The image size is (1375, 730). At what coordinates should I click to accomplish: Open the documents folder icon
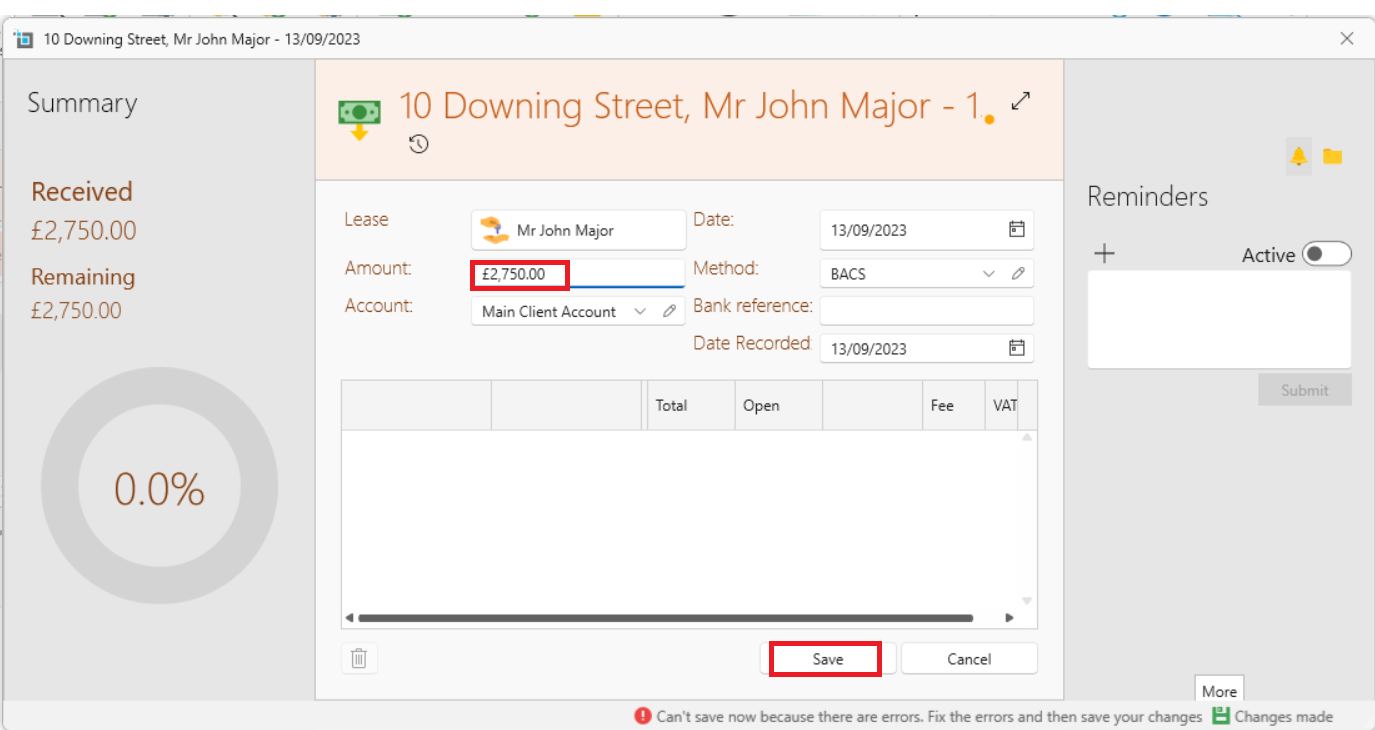(1332, 156)
